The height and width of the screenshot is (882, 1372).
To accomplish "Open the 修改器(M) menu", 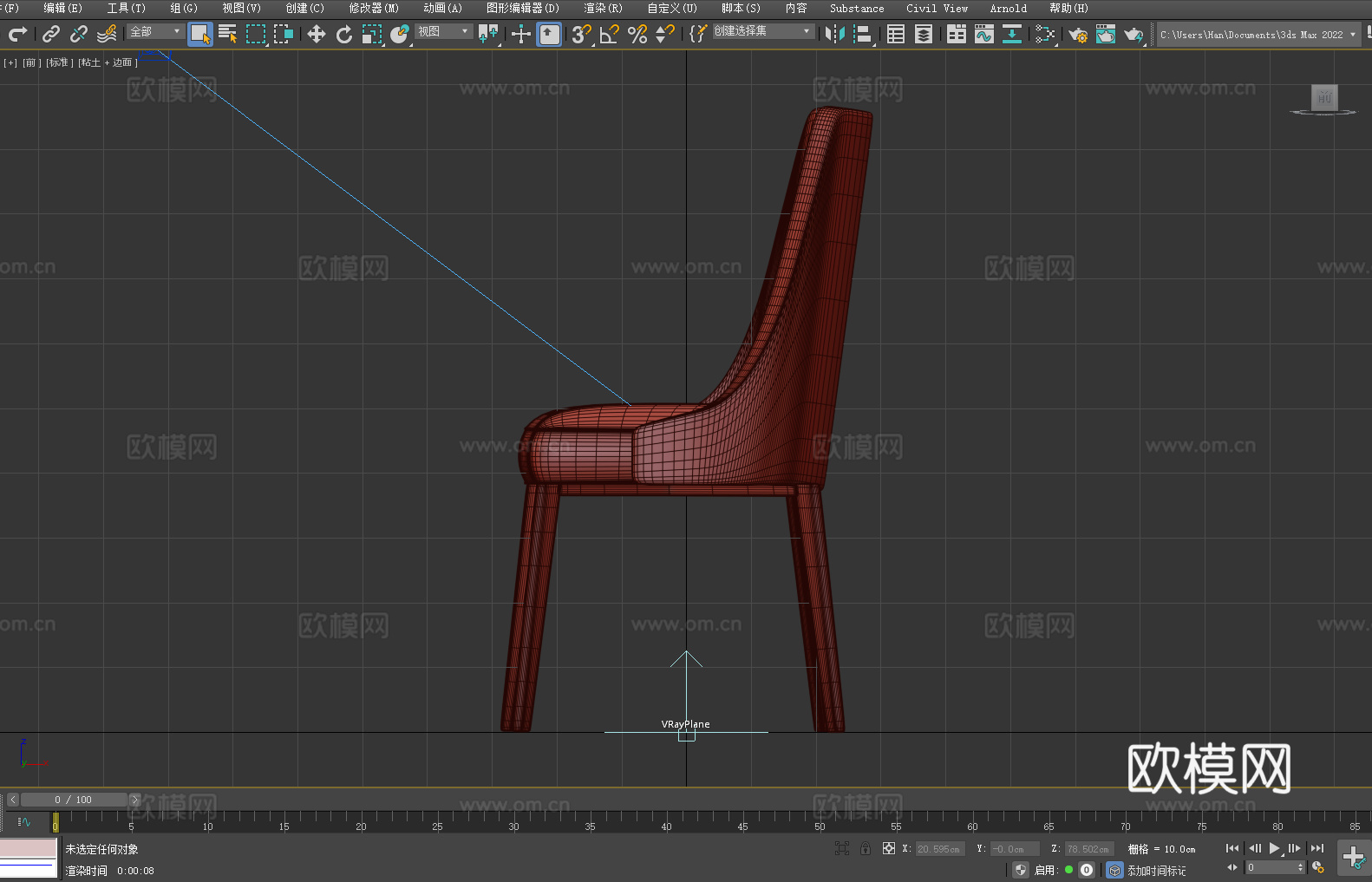I will [374, 8].
